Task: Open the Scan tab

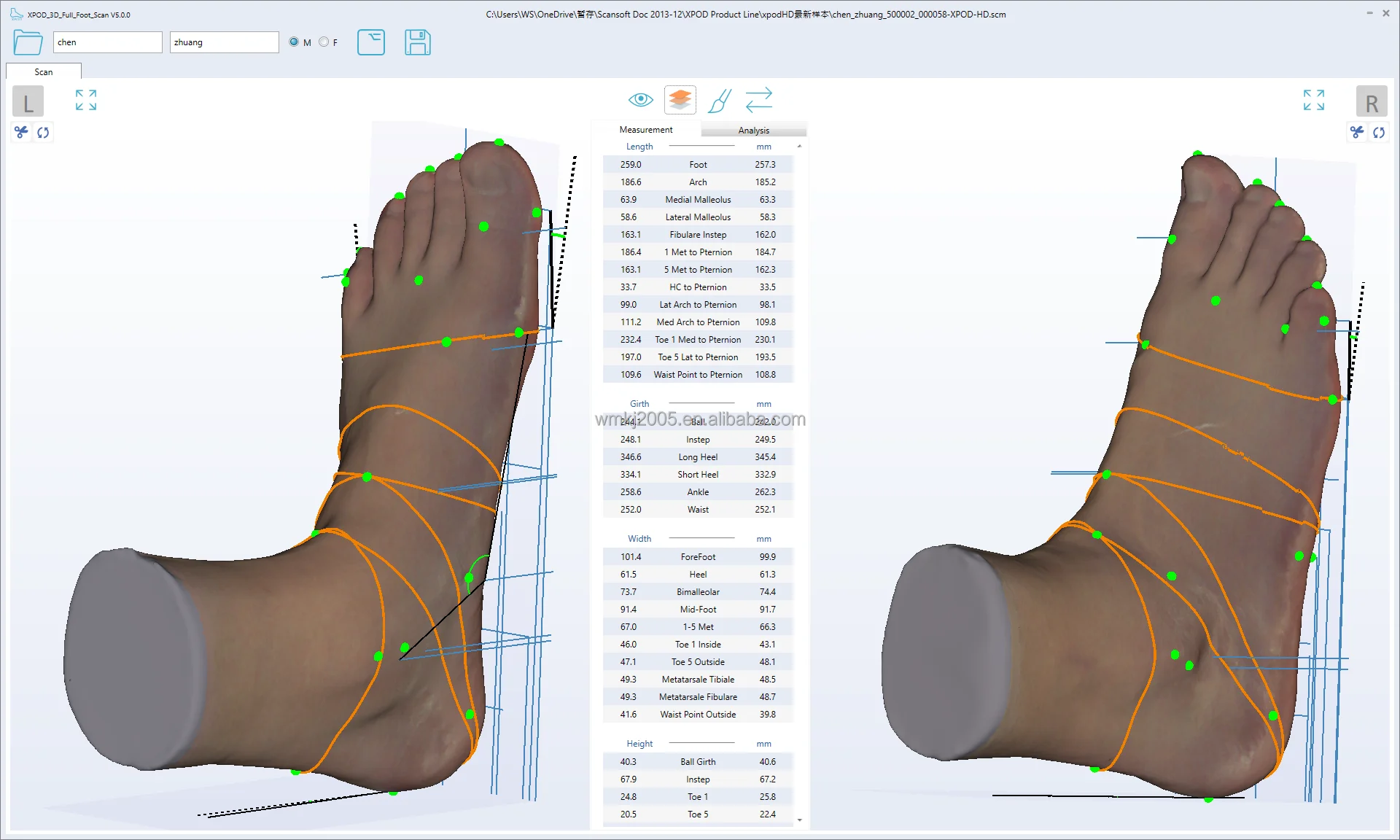Action: [43, 71]
